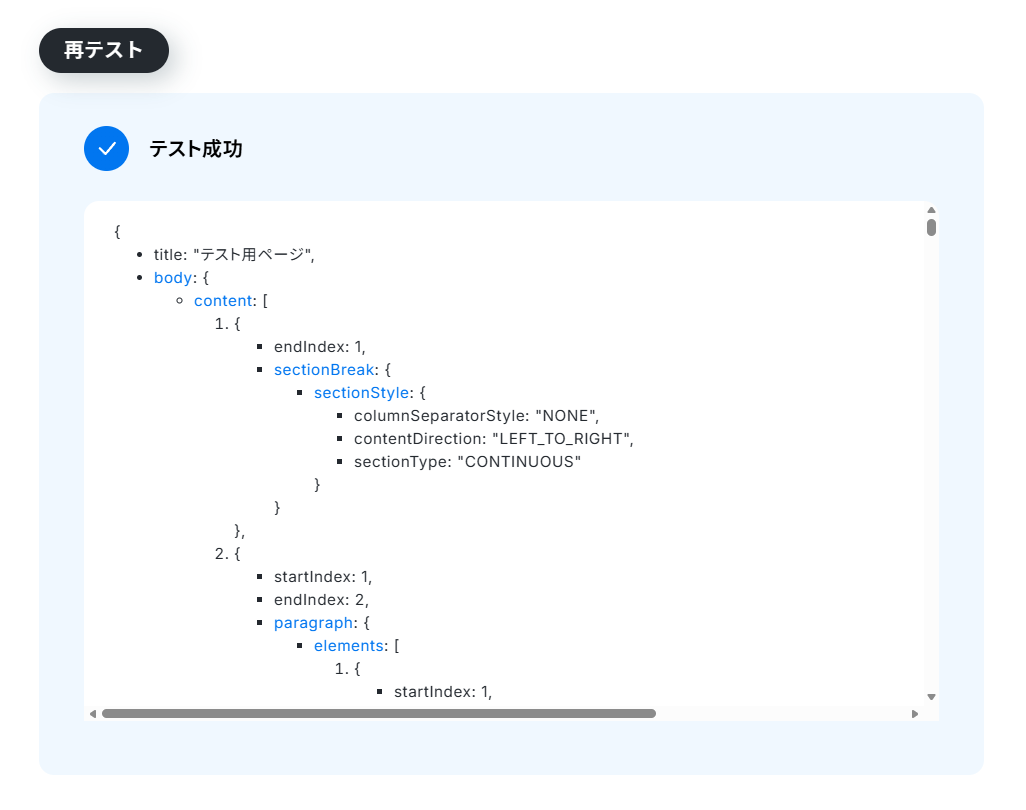Click the title テスト用ページ value
The width and height of the screenshot is (1026, 810).
click(x=254, y=255)
